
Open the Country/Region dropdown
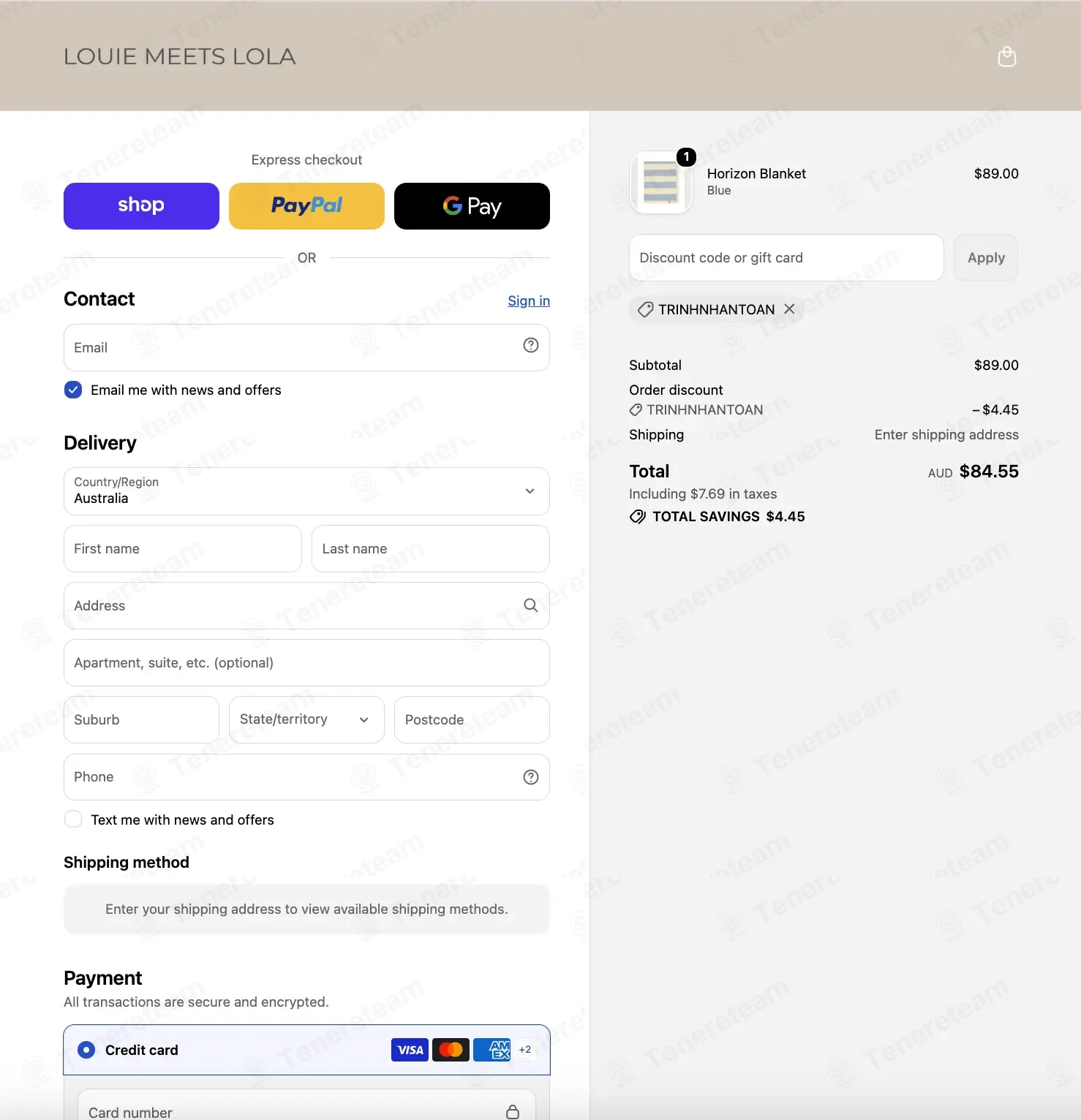click(306, 491)
